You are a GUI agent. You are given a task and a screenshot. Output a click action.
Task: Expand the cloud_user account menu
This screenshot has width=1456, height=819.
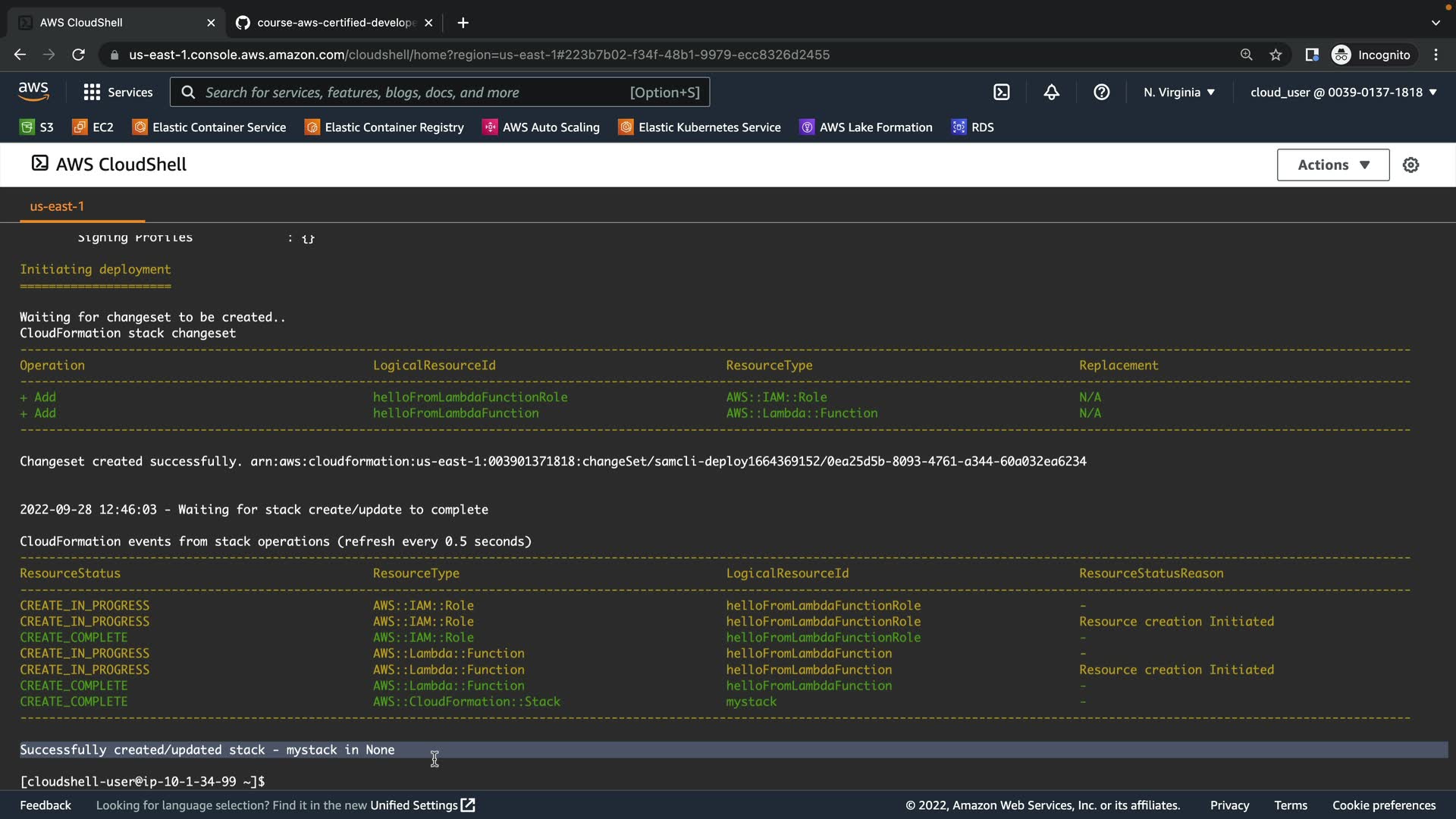tap(1343, 92)
